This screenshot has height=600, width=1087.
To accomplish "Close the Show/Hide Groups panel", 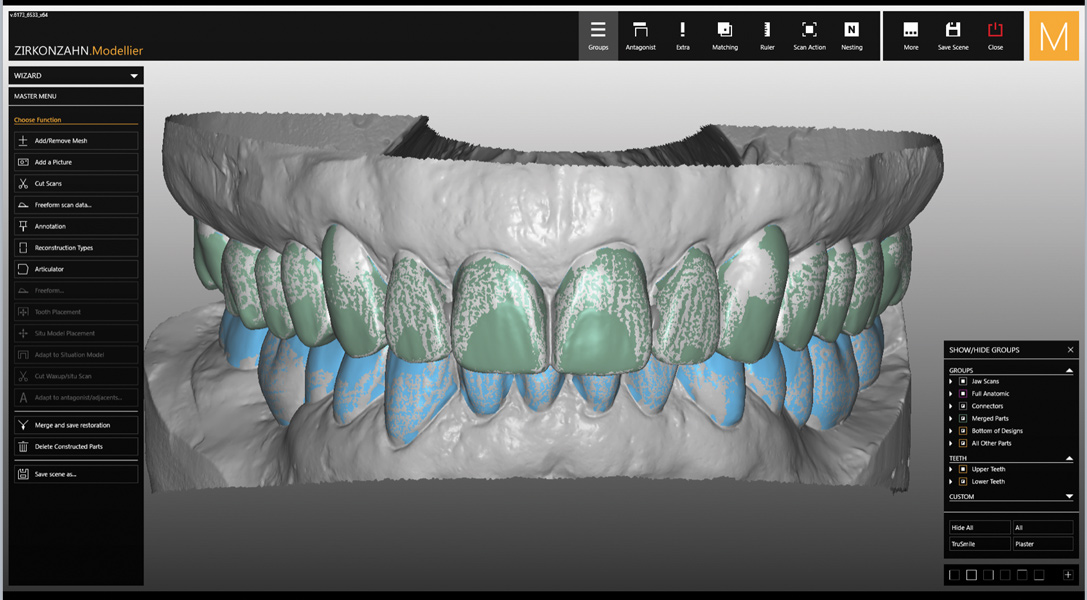I will click(1070, 350).
